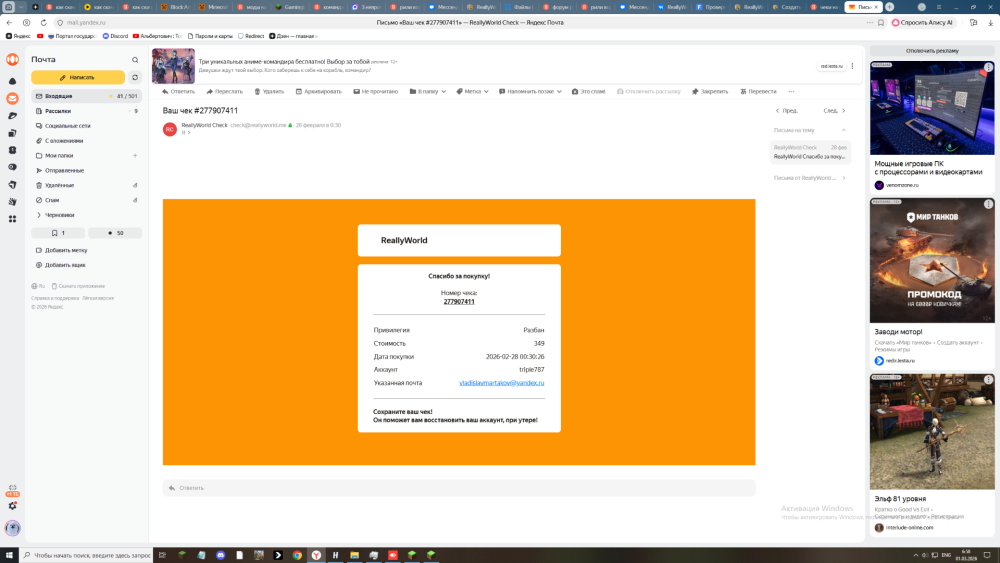Open top banner ad options menu
Image resolution: width=1000 pixels, height=563 pixels.
pos(852,66)
